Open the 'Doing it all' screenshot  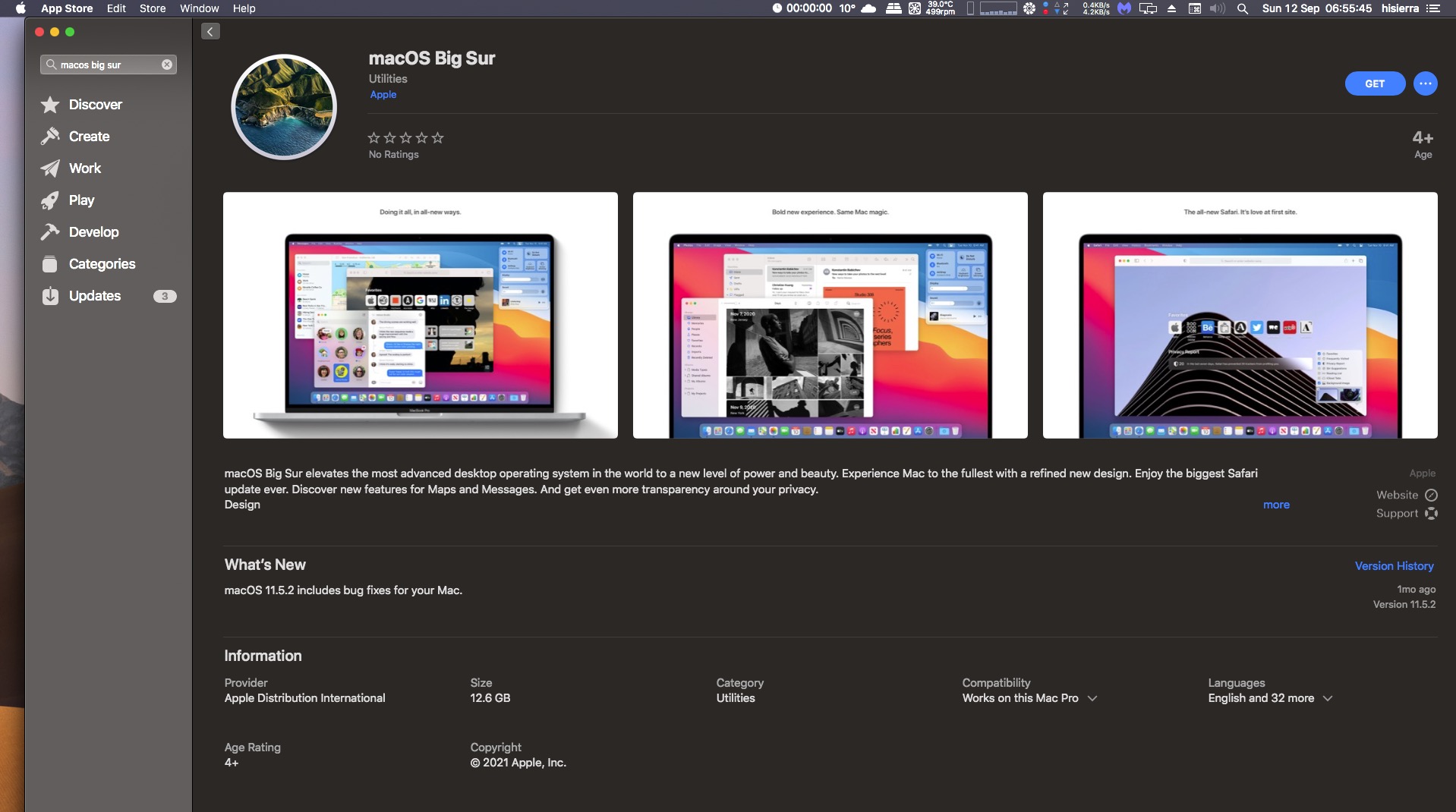click(421, 315)
